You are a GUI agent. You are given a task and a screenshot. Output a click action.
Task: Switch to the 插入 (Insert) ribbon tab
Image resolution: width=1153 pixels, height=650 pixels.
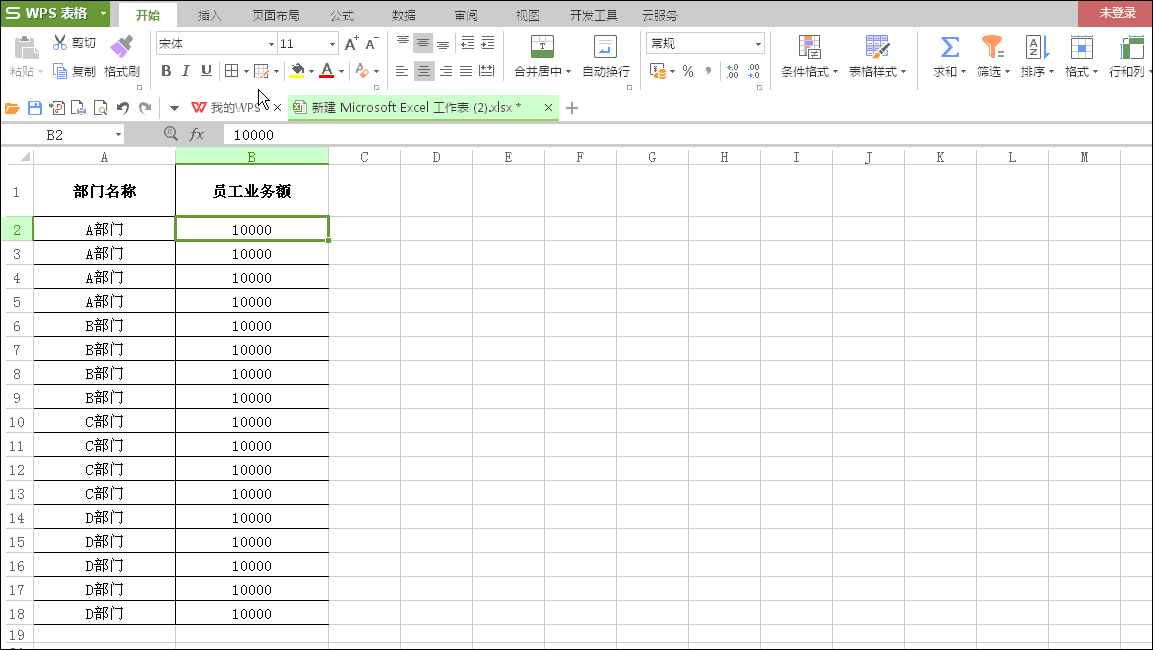210,15
